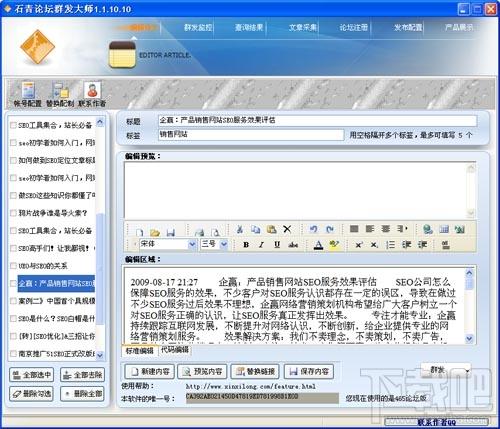
Task: Insert image from toolbar
Action: tap(460, 229)
